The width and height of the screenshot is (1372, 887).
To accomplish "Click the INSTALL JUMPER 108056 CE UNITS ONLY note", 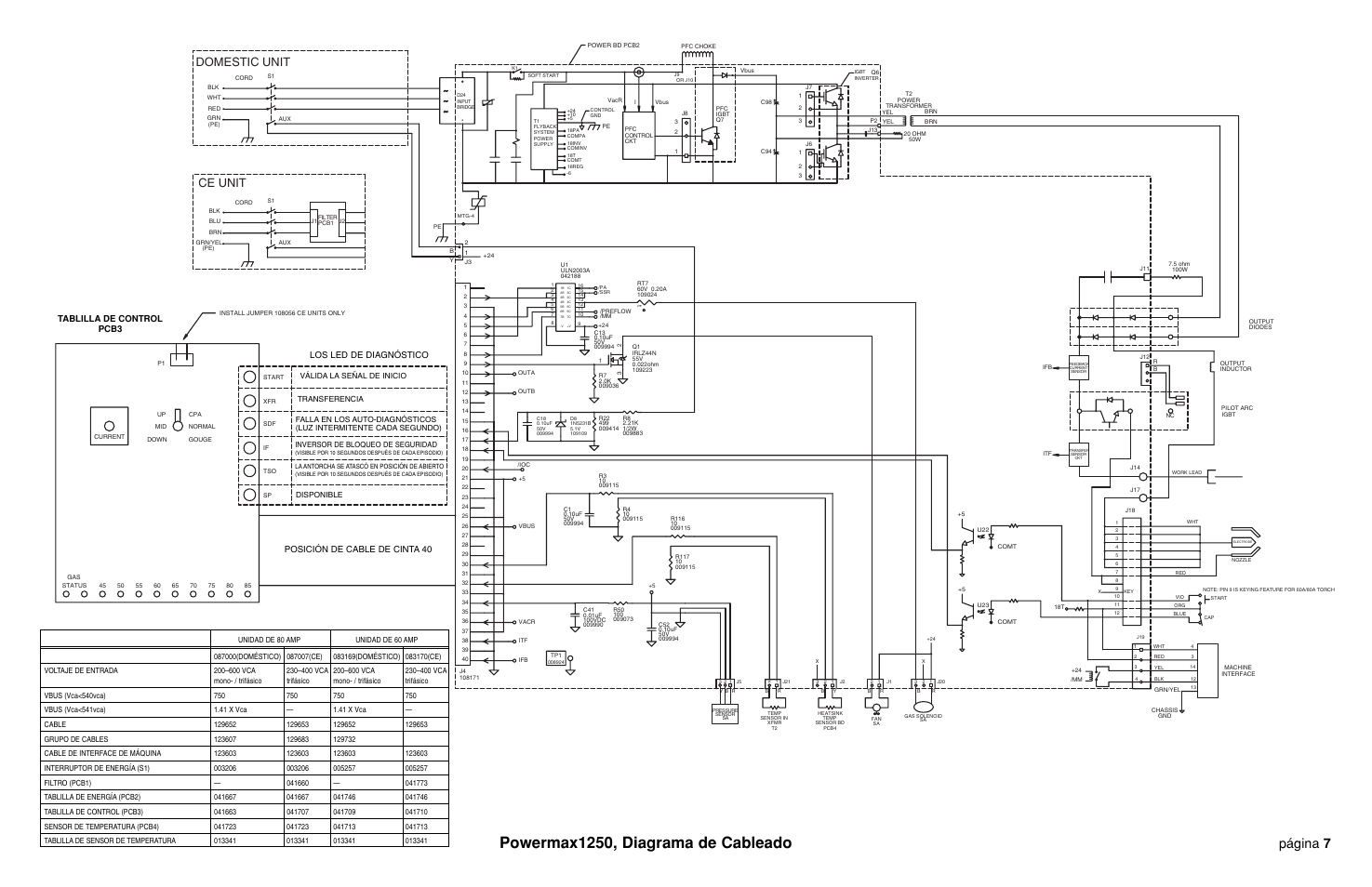I will click(x=282, y=313).
